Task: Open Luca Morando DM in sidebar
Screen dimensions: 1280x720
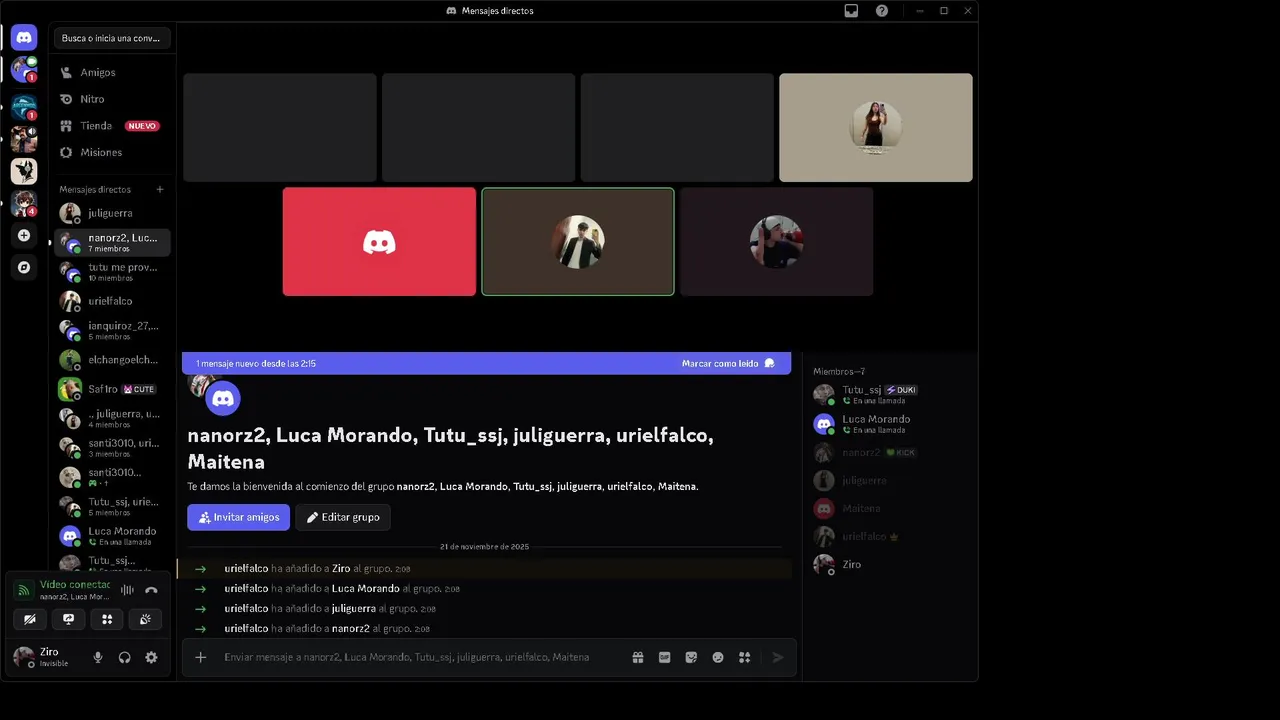Action: (112, 536)
